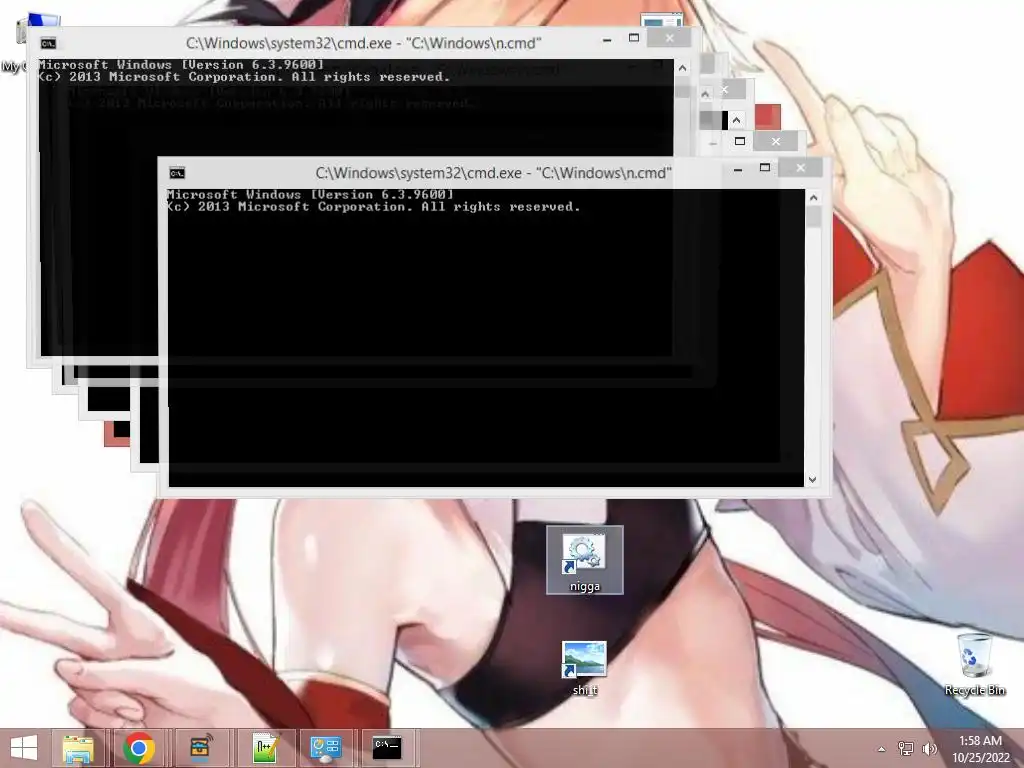Viewport: 1024px width, 768px height.
Task: Click the Microsoft copyright line in the back cmd window
Action: pyautogui.click(x=245, y=77)
